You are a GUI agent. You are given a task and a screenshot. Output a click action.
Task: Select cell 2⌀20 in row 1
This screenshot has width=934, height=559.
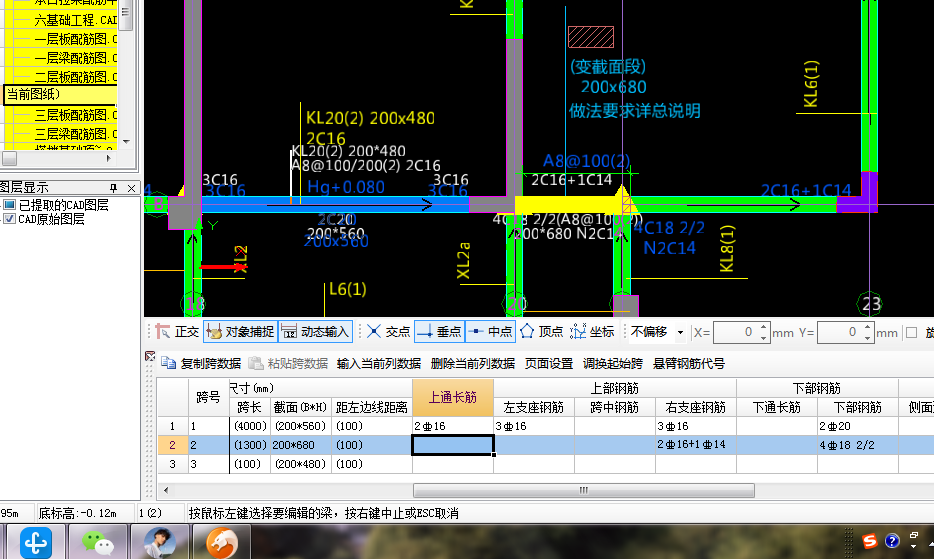(x=858, y=426)
